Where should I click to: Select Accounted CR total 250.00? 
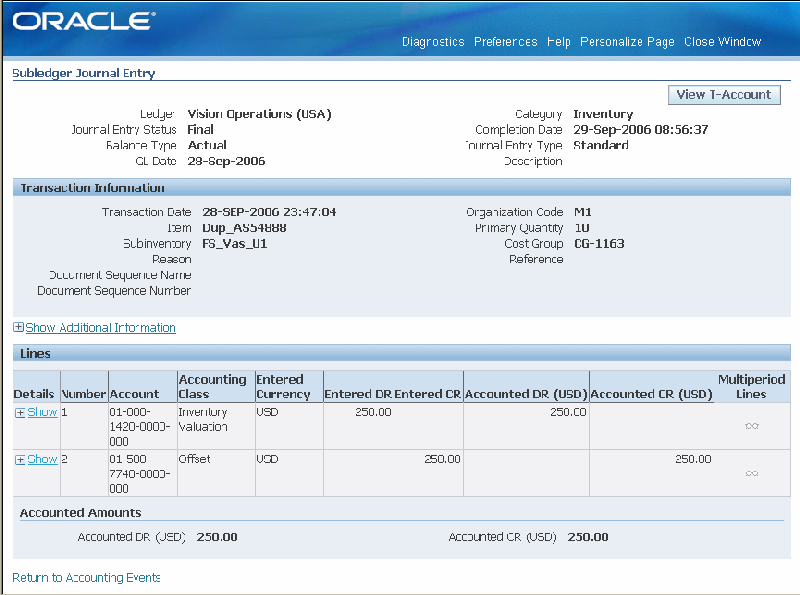pyautogui.click(x=588, y=537)
